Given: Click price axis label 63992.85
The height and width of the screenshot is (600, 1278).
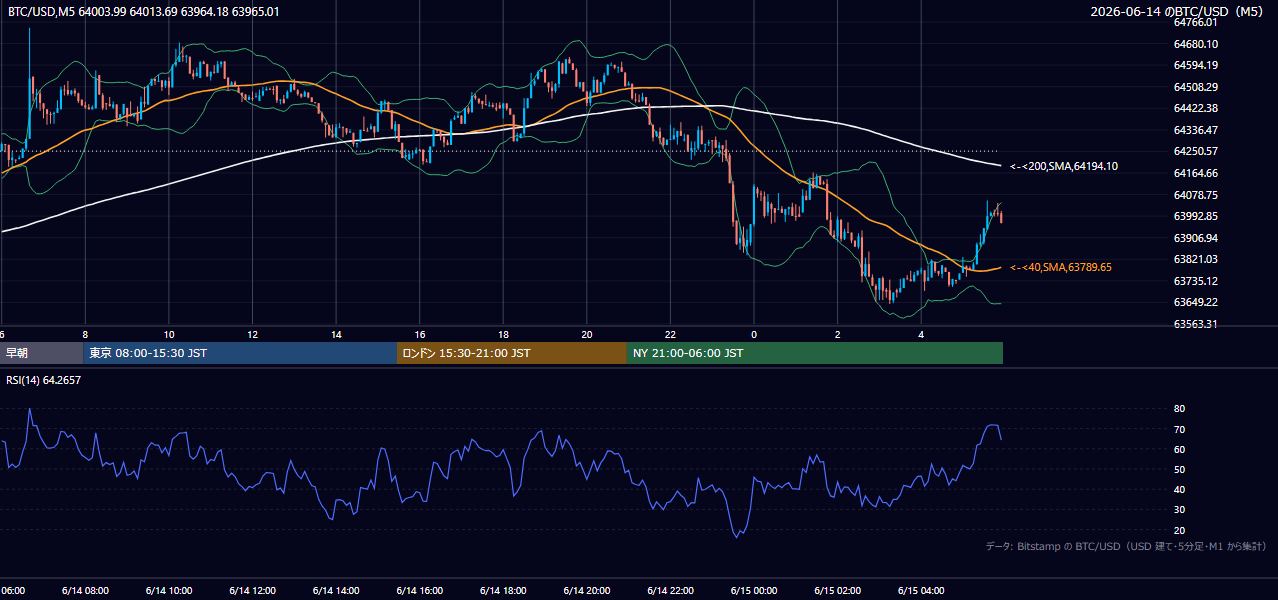Looking at the screenshot, I should 1195,216.
